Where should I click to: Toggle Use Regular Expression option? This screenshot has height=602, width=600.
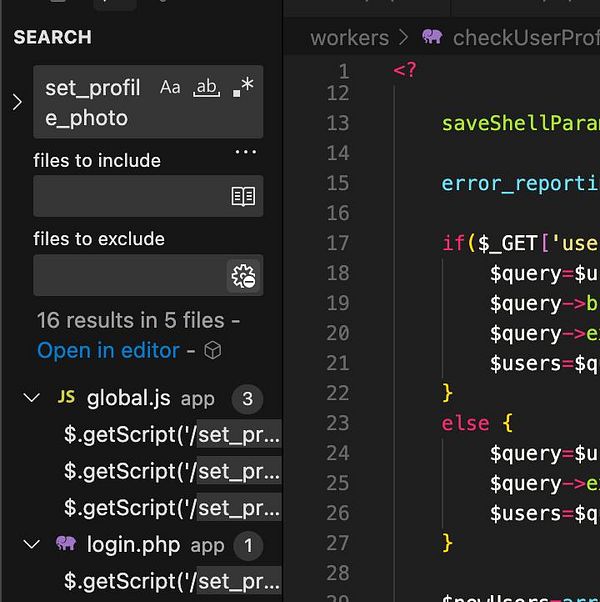click(243, 87)
